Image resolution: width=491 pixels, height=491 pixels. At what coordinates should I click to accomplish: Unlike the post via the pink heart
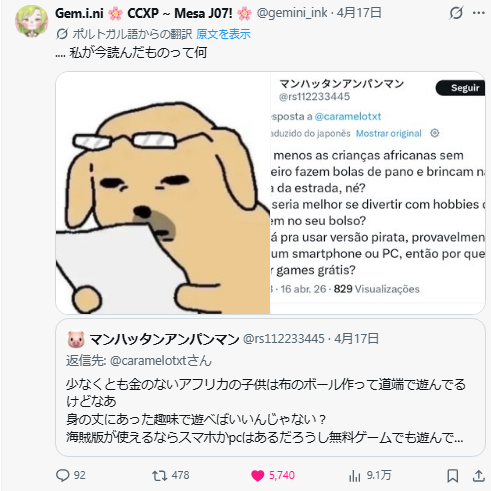pyautogui.click(x=257, y=475)
